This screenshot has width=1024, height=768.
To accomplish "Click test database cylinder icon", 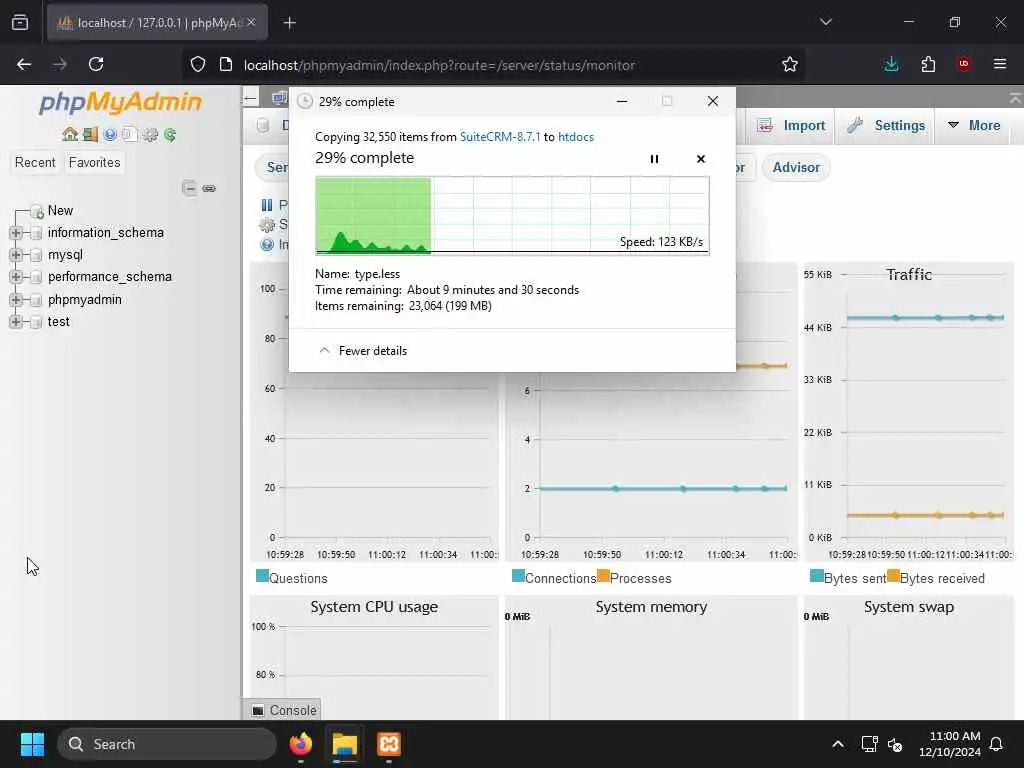I will (36, 322).
